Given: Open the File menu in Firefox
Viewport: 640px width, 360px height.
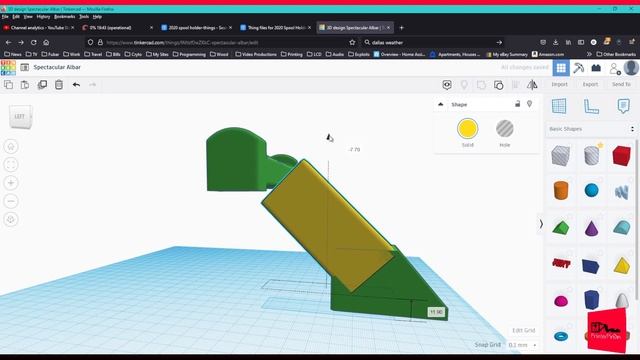Looking at the screenshot, I should (x=5, y=17).
